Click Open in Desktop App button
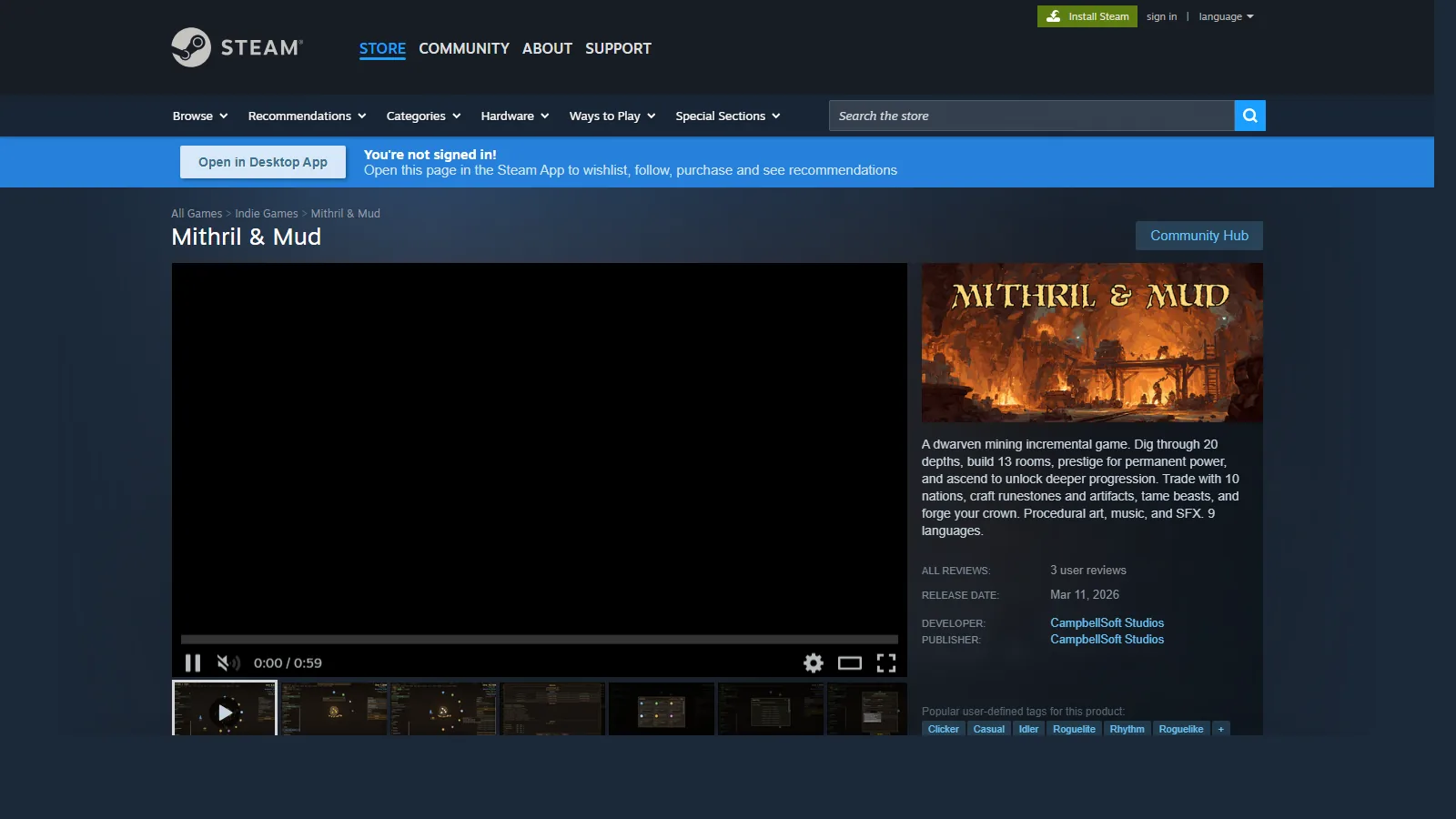This screenshot has height=819, width=1456. (263, 162)
